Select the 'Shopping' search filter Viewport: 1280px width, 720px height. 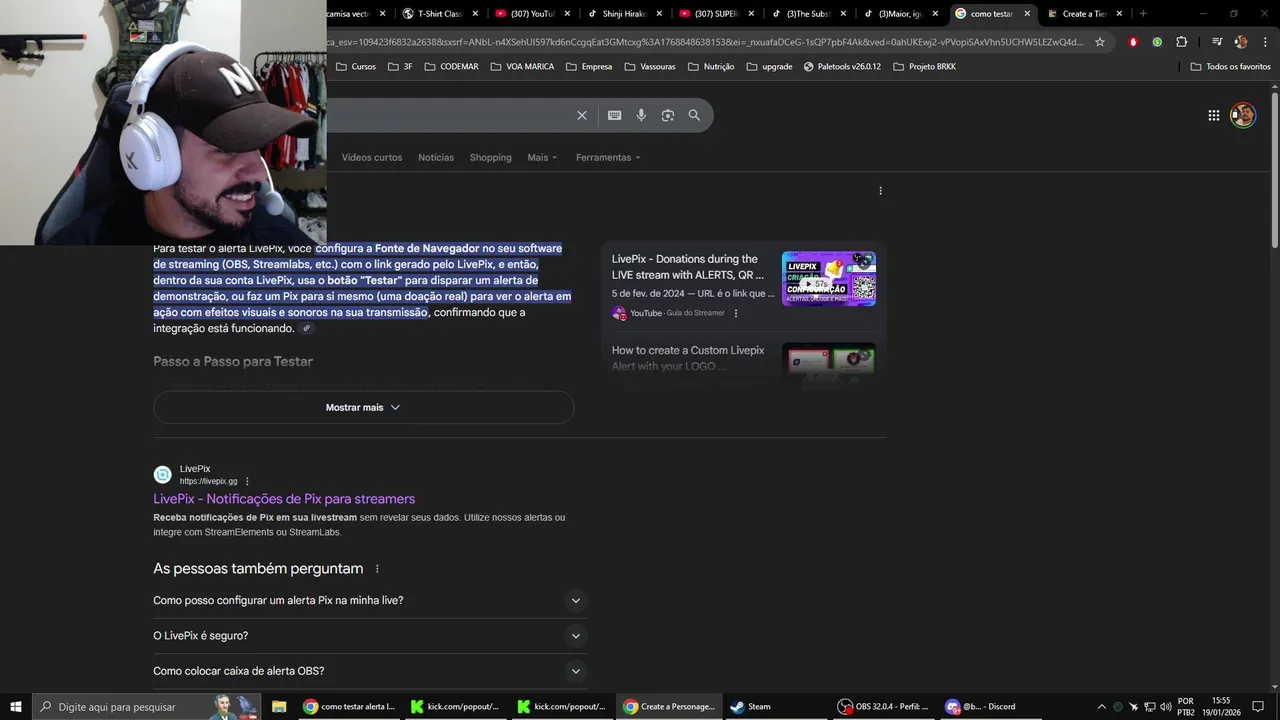coord(491,157)
